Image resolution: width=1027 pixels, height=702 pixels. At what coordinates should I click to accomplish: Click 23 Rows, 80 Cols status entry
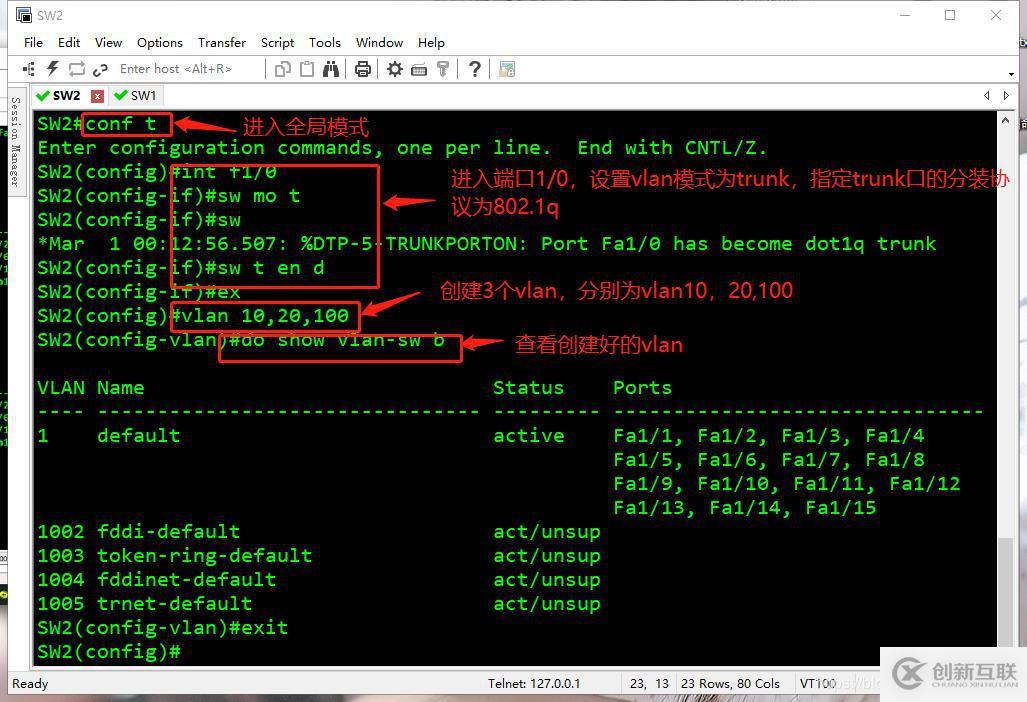[730, 684]
